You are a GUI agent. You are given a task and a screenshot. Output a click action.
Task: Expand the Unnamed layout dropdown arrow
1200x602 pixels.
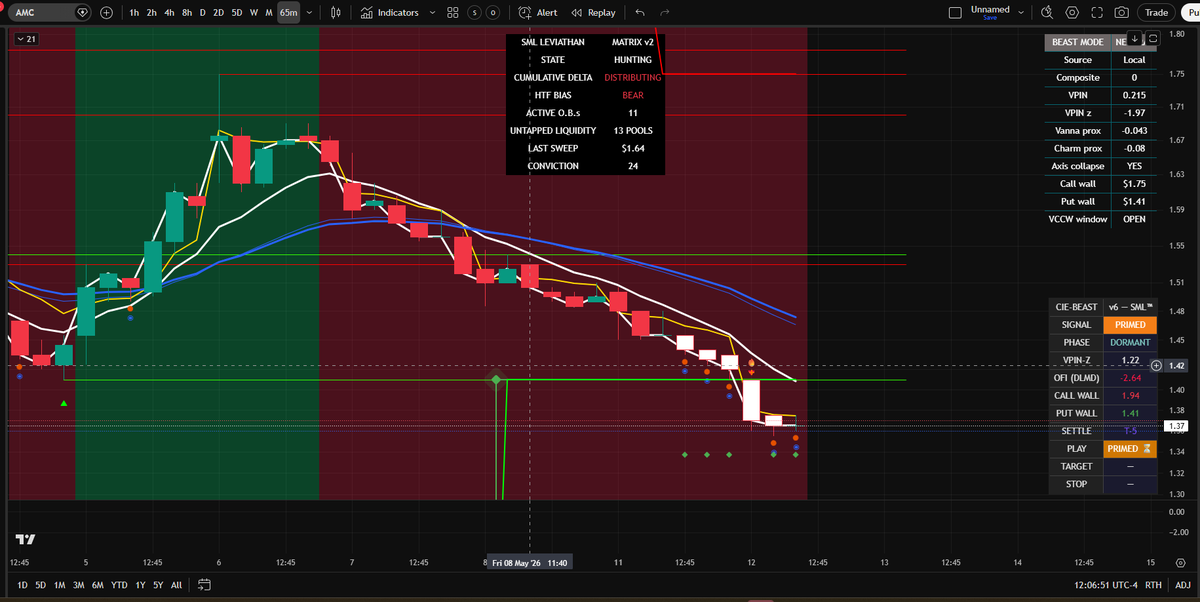point(1020,11)
